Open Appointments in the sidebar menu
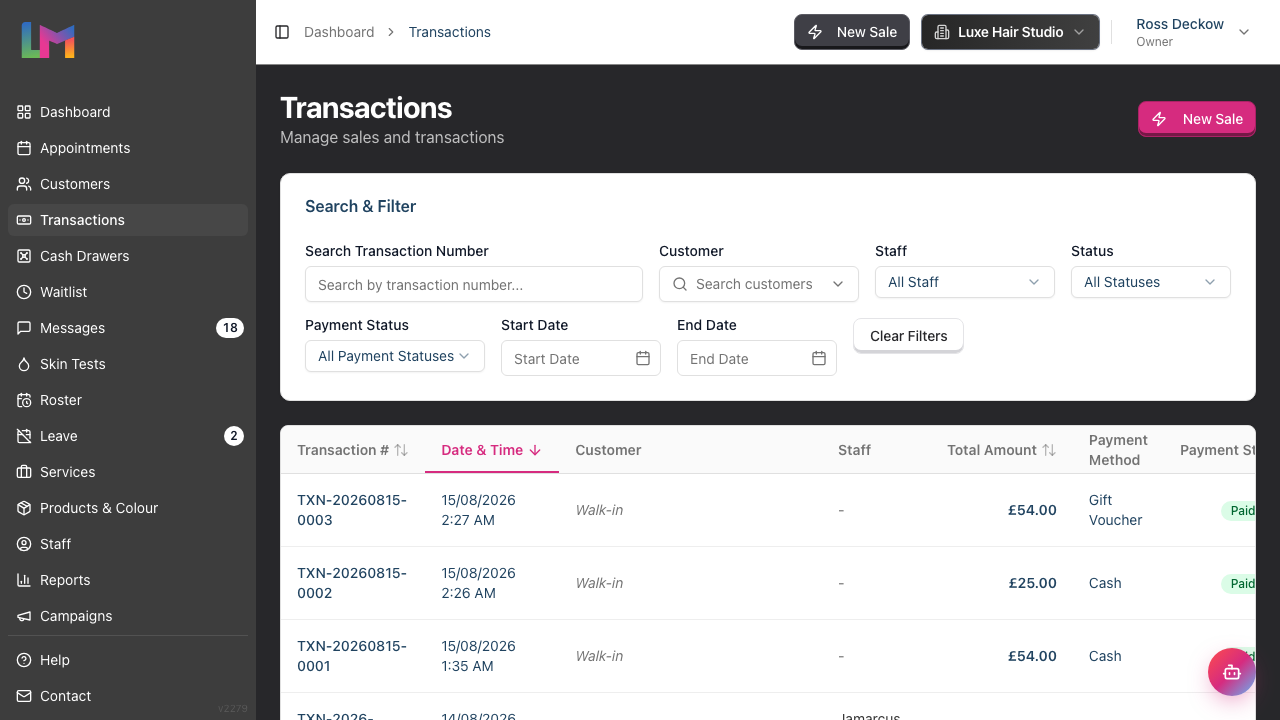This screenshot has height=720, width=1280. coord(128,148)
